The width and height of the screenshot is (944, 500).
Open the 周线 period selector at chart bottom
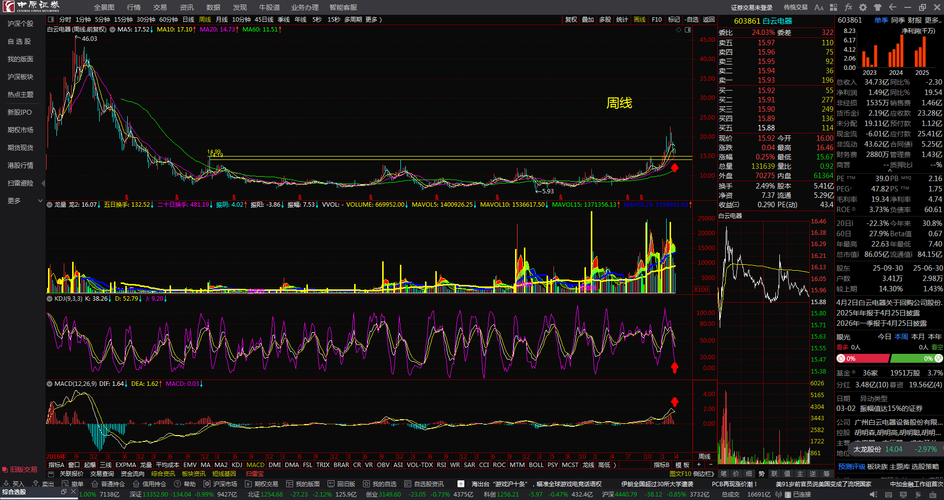coord(703,457)
